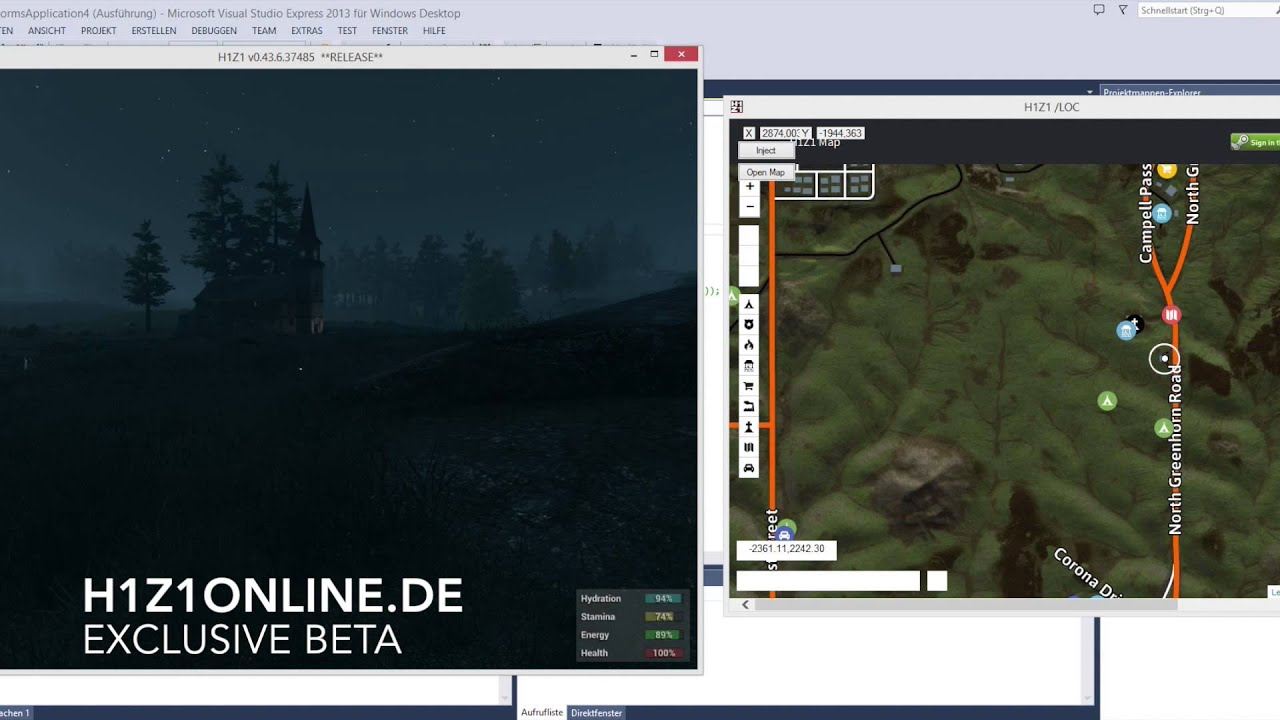This screenshot has width=1280, height=720.
Task: Click the H1Z1 game window title bar
Action: [x=300, y=57]
